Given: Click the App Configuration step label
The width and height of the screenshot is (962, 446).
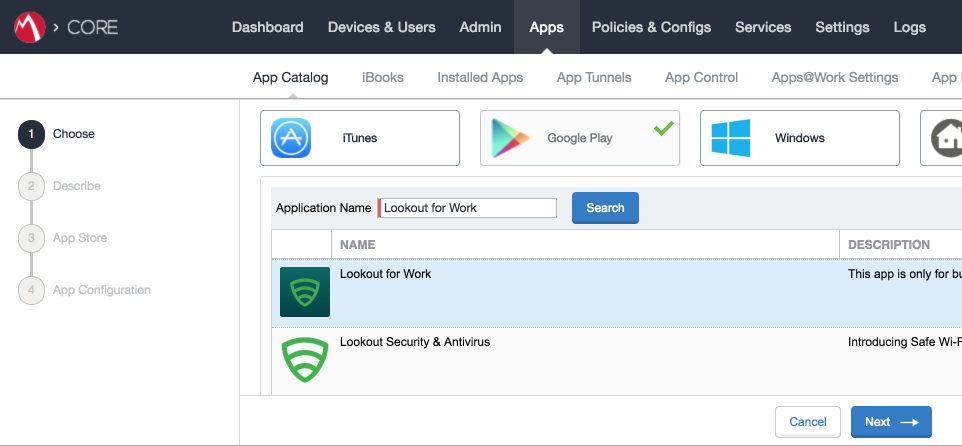Looking at the screenshot, I should point(102,290).
